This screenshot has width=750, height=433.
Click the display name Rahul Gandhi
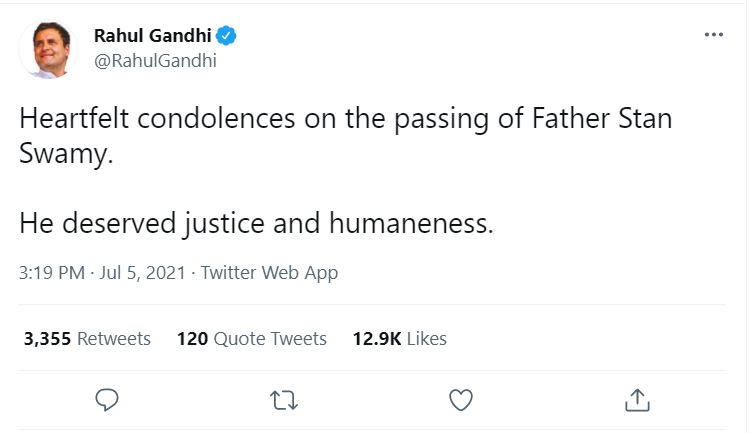click(x=151, y=37)
